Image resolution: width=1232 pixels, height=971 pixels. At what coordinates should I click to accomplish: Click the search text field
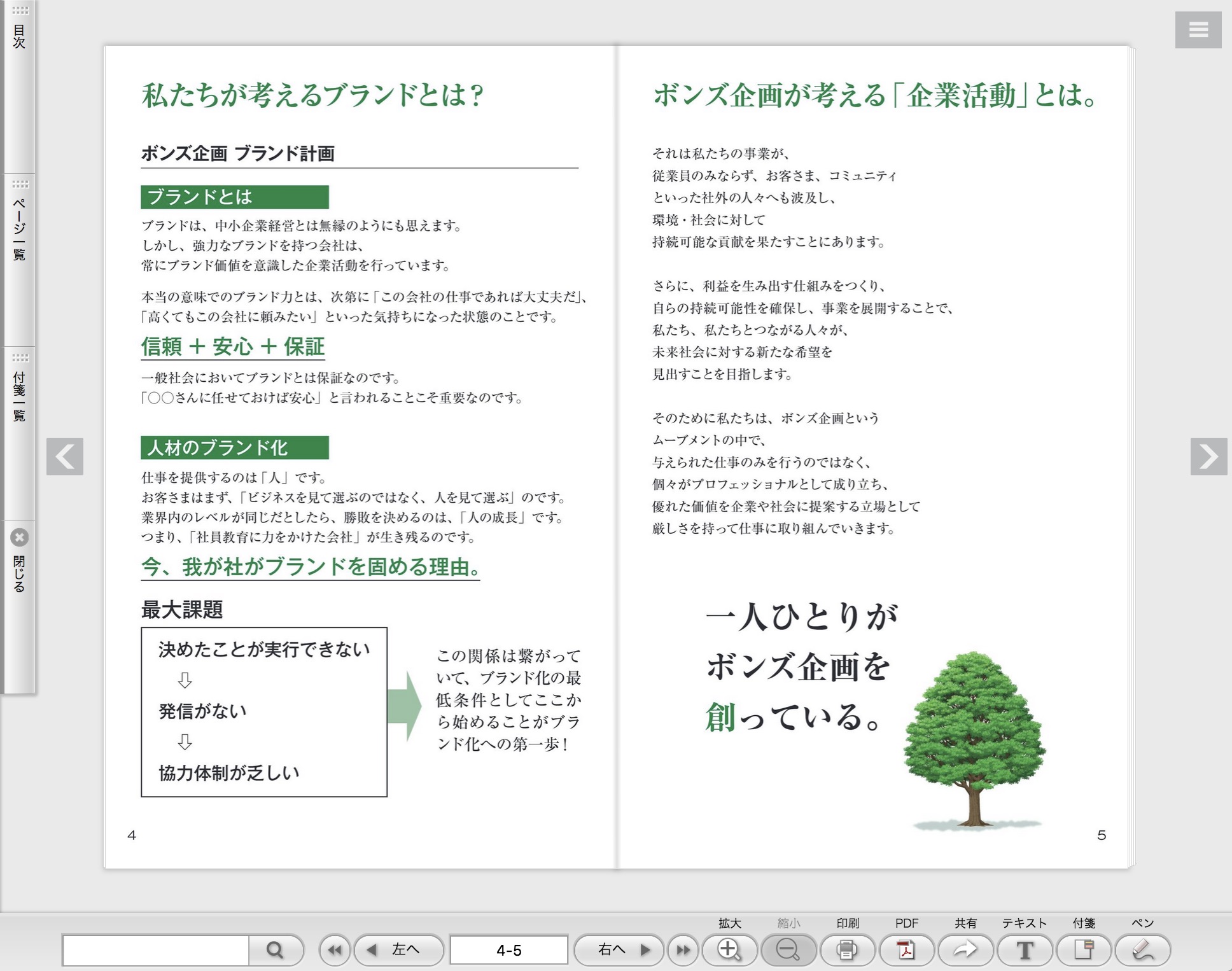point(155,950)
